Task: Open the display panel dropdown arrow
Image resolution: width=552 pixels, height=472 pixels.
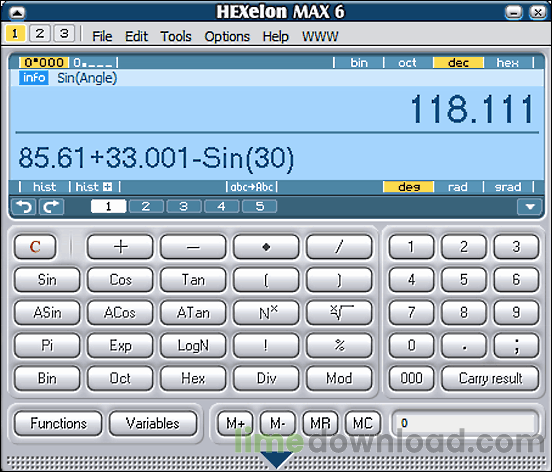Action: (x=529, y=207)
